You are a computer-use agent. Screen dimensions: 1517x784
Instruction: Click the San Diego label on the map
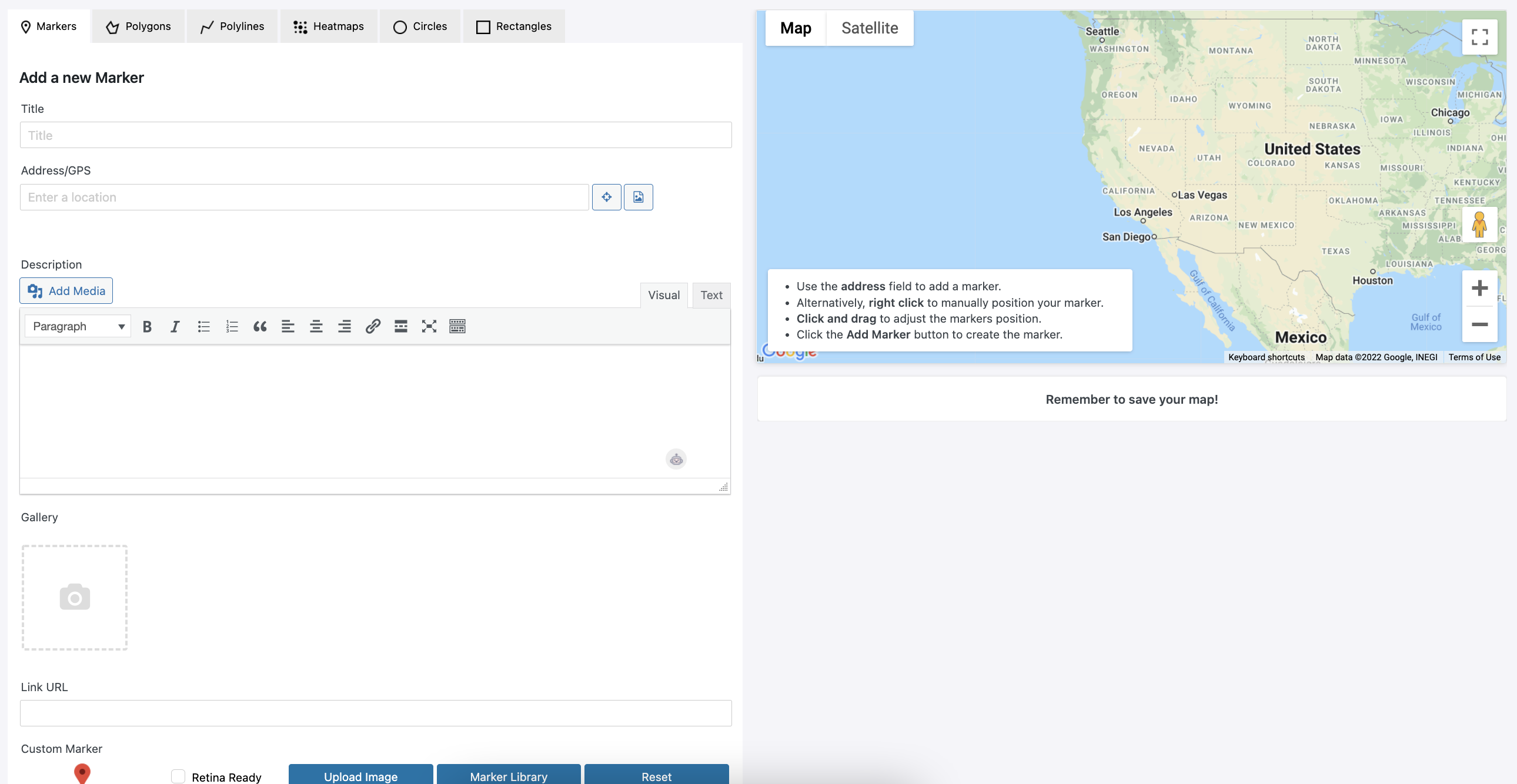coord(1126,237)
